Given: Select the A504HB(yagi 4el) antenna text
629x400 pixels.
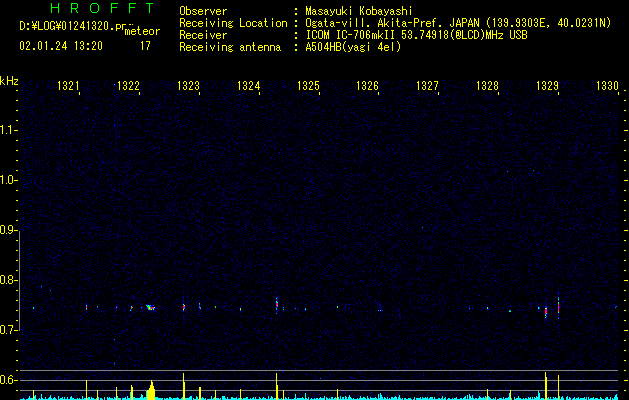Looking at the screenshot, I should coord(353,47).
